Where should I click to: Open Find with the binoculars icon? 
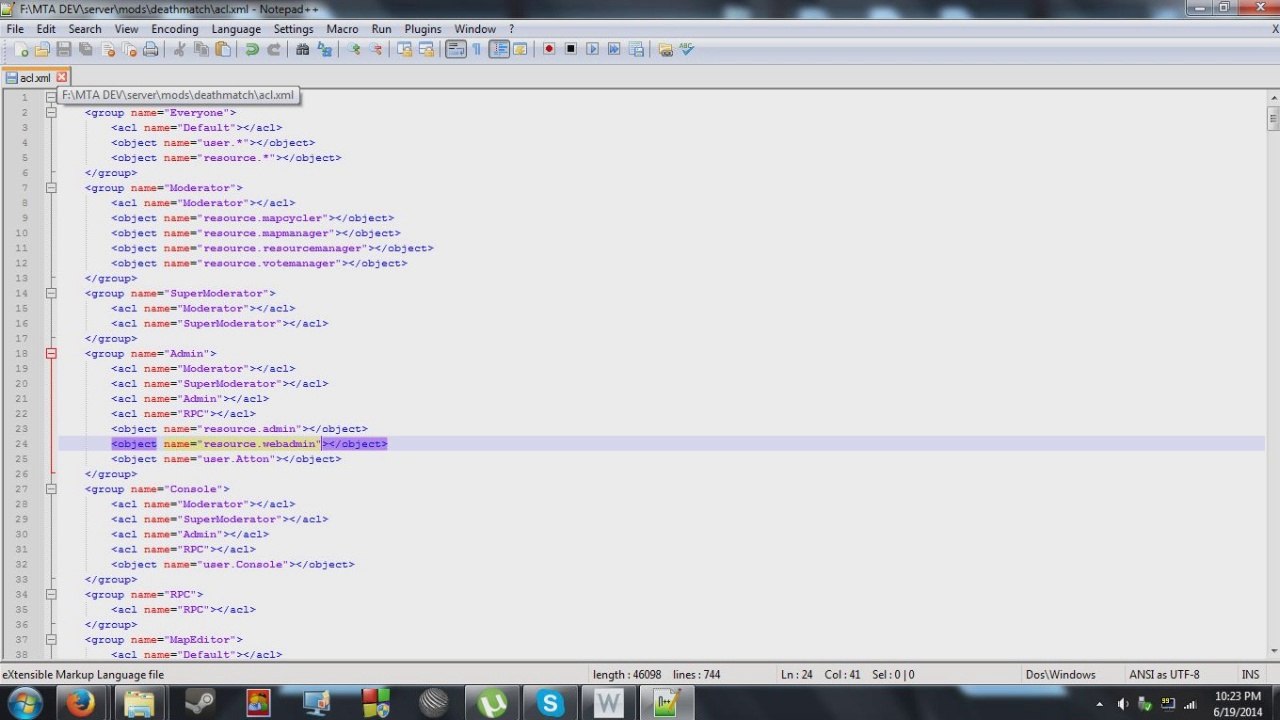pyautogui.click(x=302, y=49)
